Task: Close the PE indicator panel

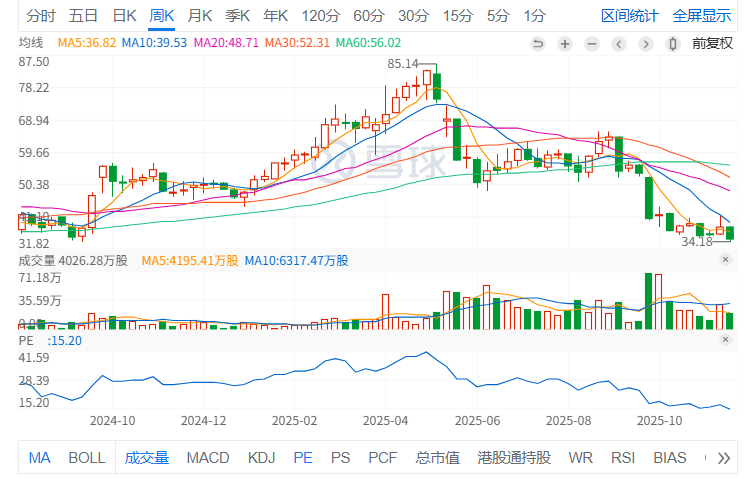Action: coord(726,340)
